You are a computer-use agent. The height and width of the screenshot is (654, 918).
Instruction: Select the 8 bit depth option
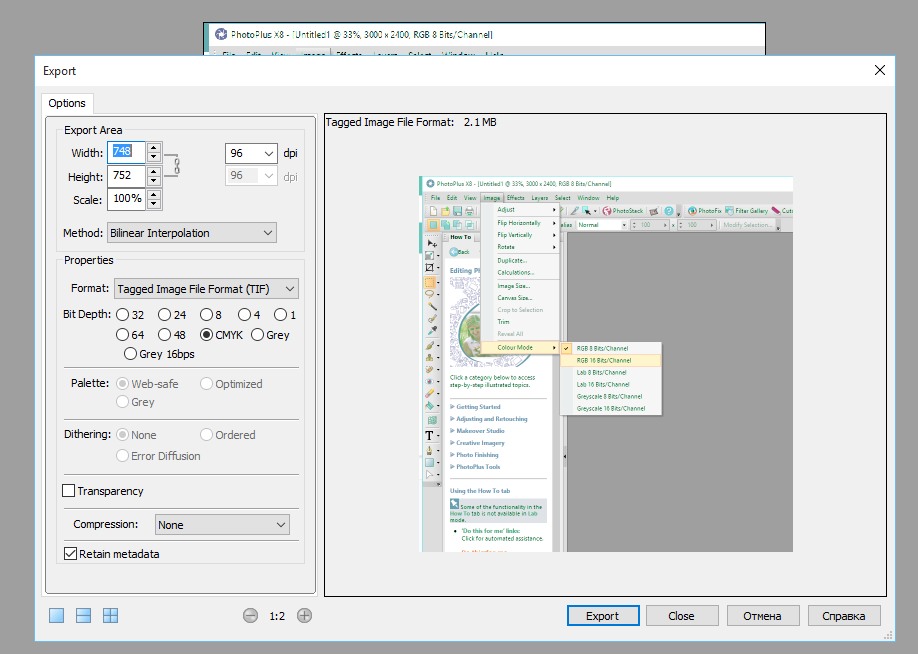click(x=211, y=315)
